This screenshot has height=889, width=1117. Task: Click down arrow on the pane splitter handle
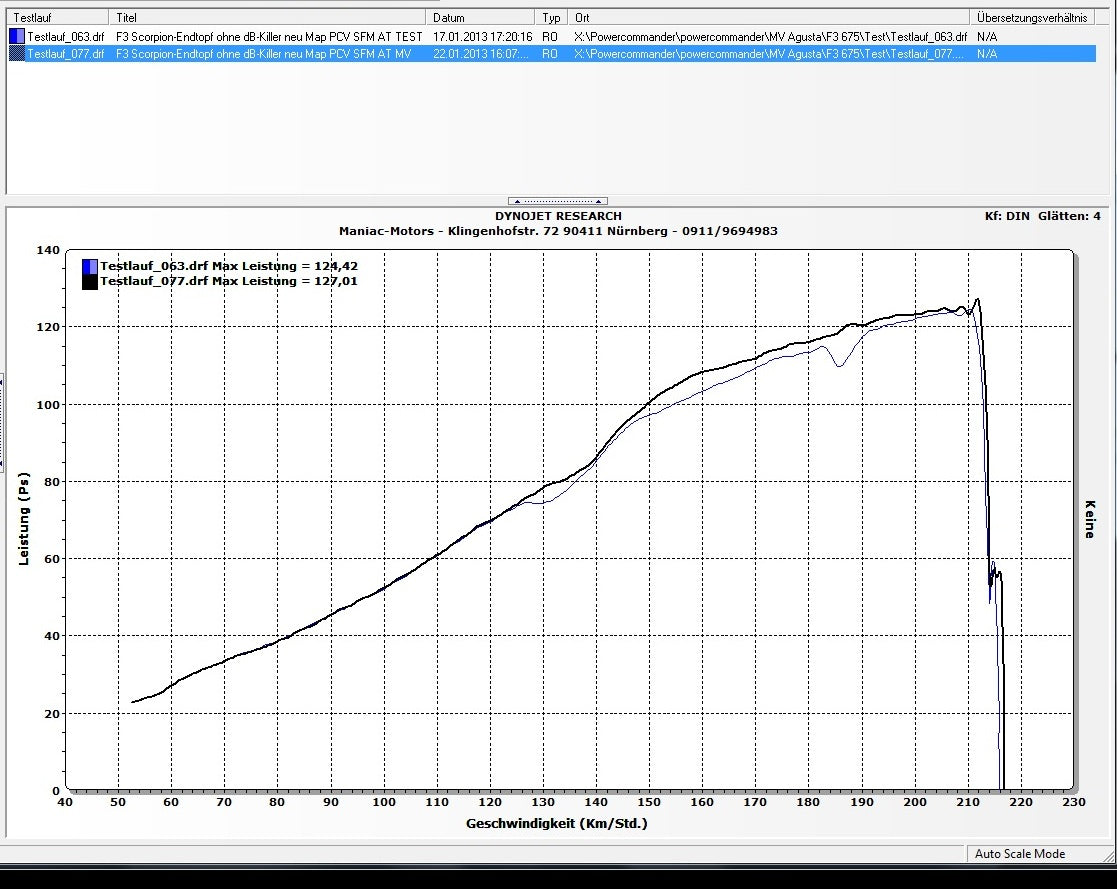598,201
